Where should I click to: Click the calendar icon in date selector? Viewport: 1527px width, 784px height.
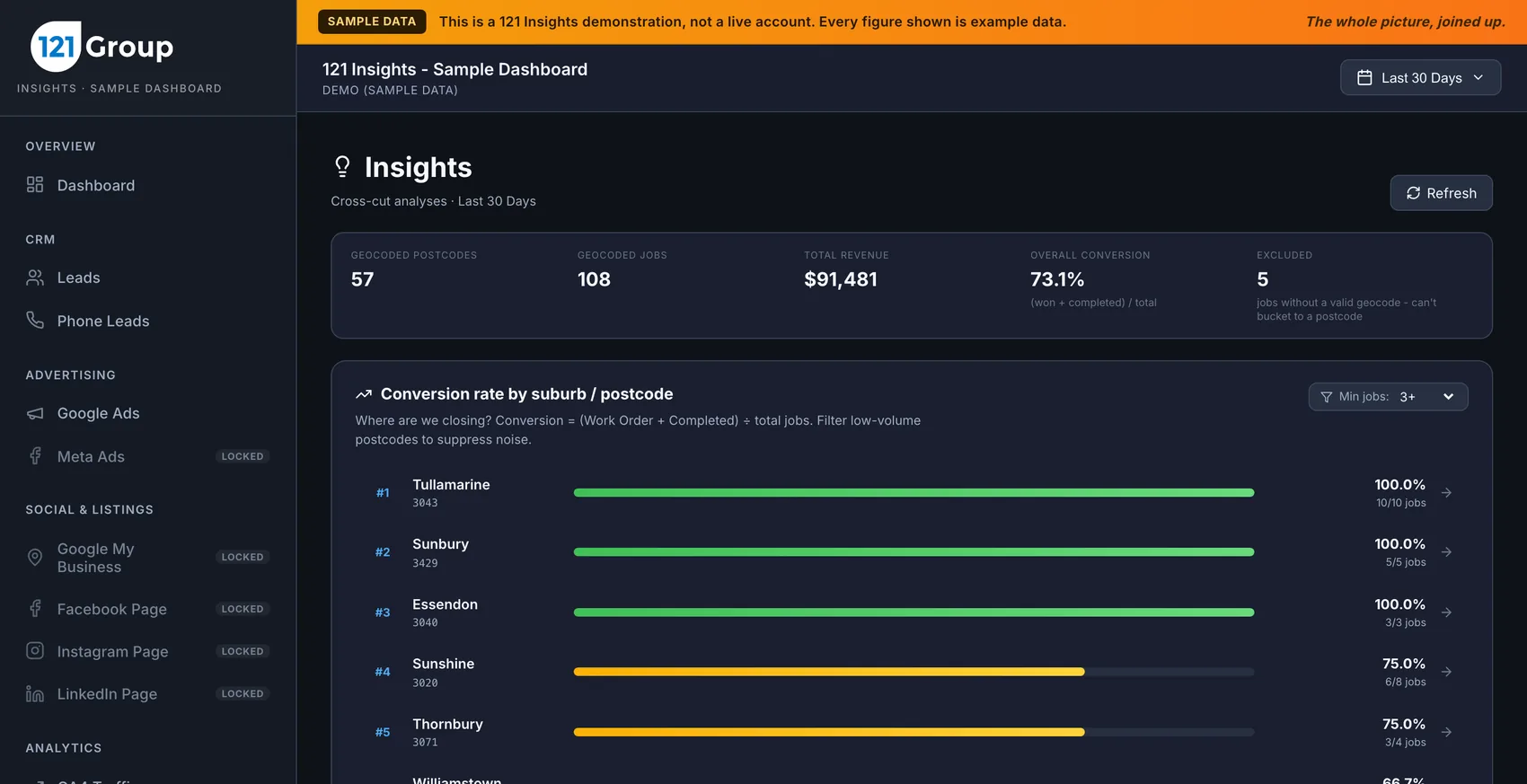click(x=1364, y=78)
